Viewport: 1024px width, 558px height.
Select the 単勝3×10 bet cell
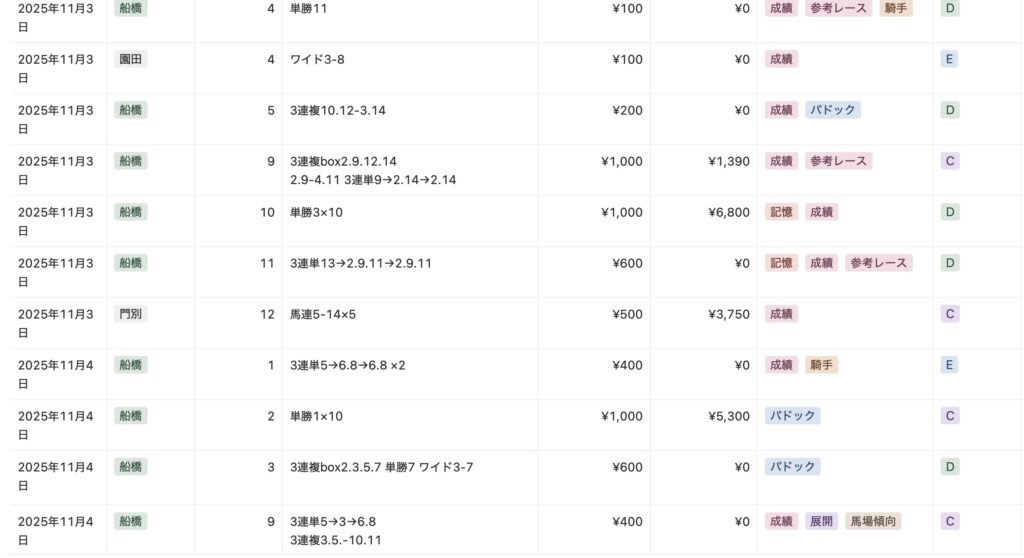click(x=316, y=212)
